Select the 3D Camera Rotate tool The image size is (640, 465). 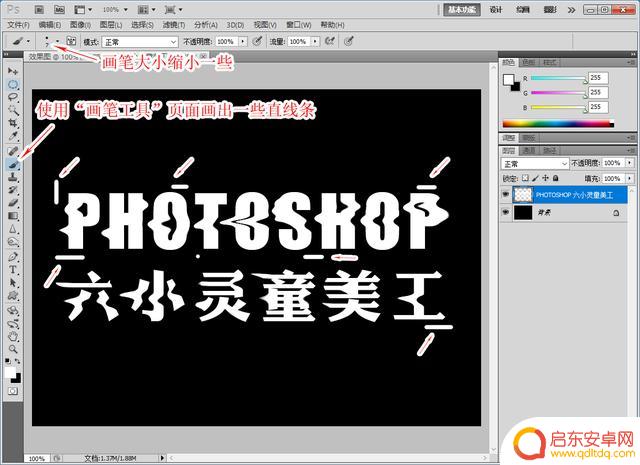click(13, 324)
